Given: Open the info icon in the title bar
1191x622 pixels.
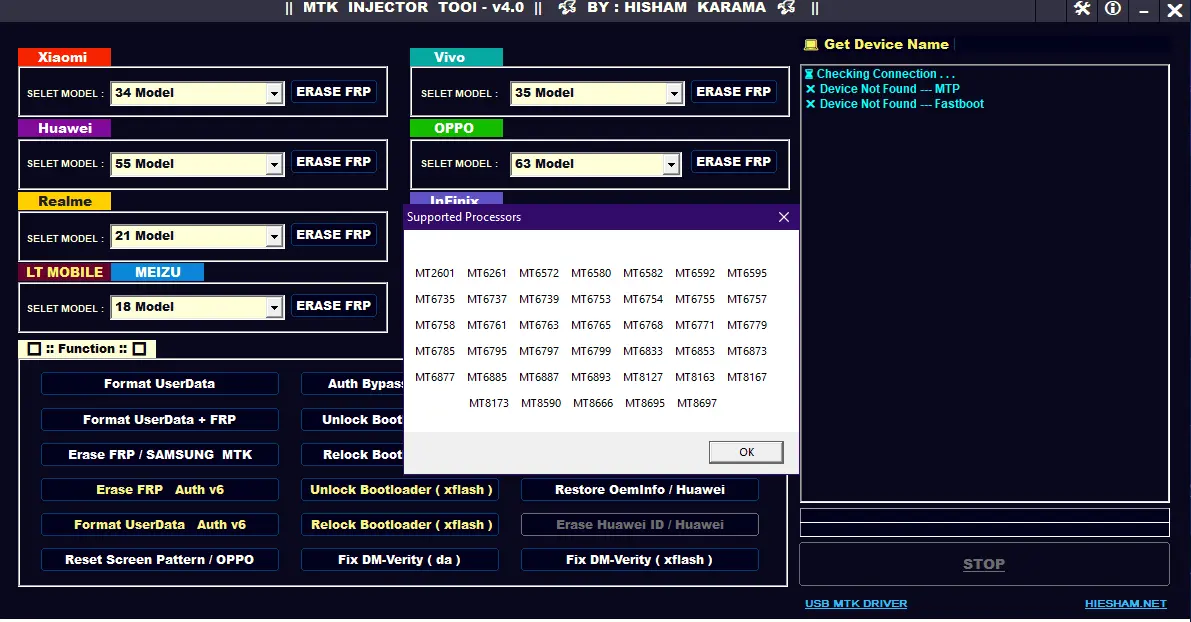Looking at the screenshot, I should (x=1113, y=11).
